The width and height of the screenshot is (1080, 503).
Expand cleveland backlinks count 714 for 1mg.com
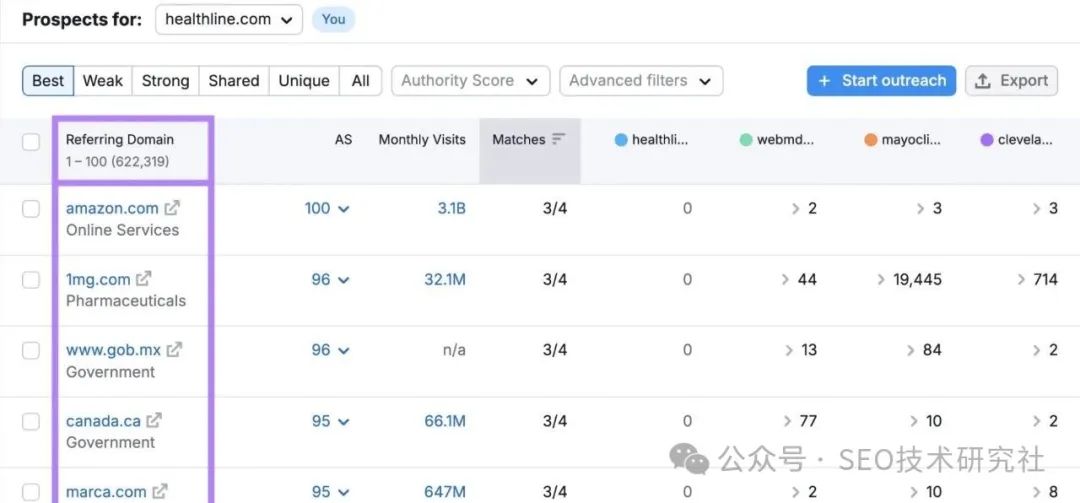pyautogui.click(x=1037, y=279)
